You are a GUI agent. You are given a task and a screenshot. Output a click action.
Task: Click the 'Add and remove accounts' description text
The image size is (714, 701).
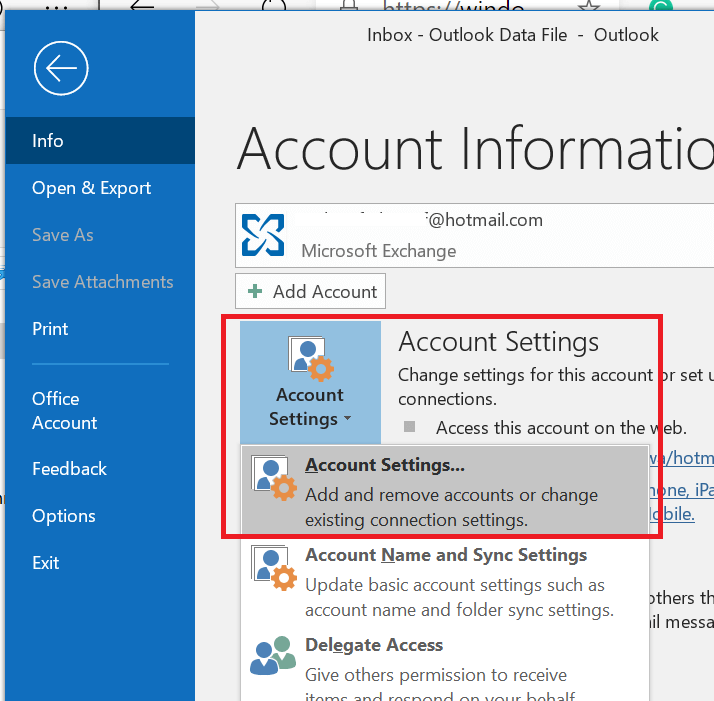[451, 507]
